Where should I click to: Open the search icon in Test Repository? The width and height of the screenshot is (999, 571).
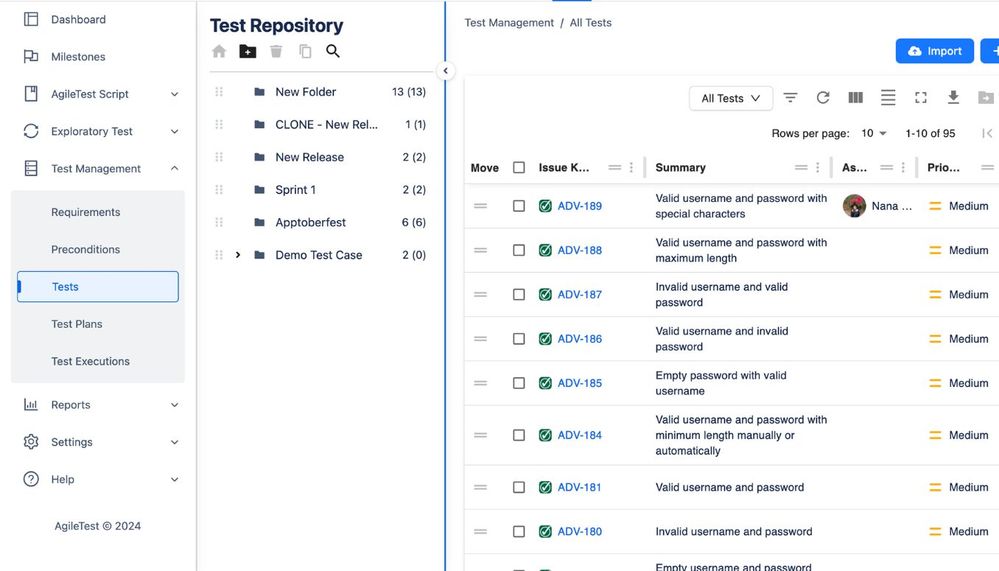pyautogui.click(x=333, y=51)
